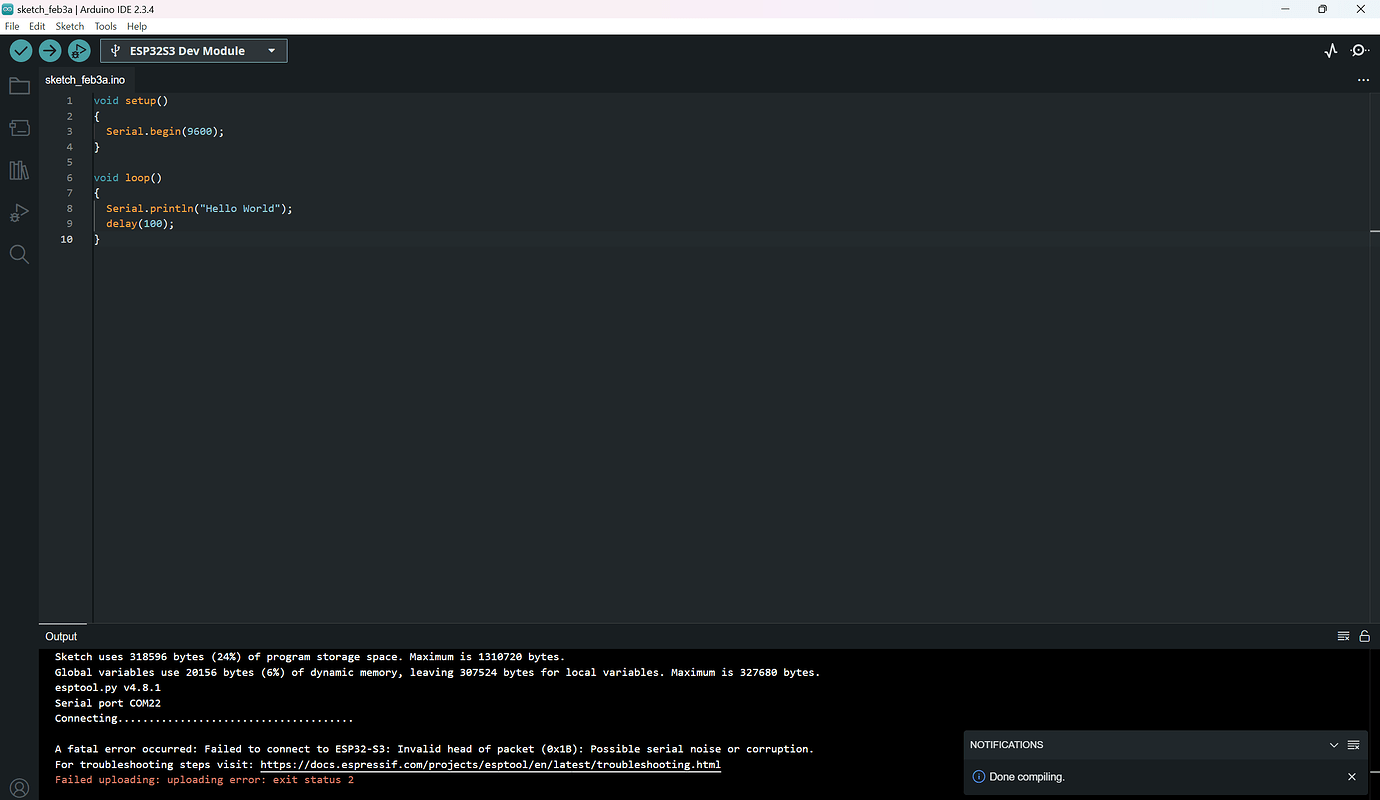The height and width of the screenshot is (800, 1380).
Task: Open the Debug sidebar panel
Action: (x=19, y=212)
